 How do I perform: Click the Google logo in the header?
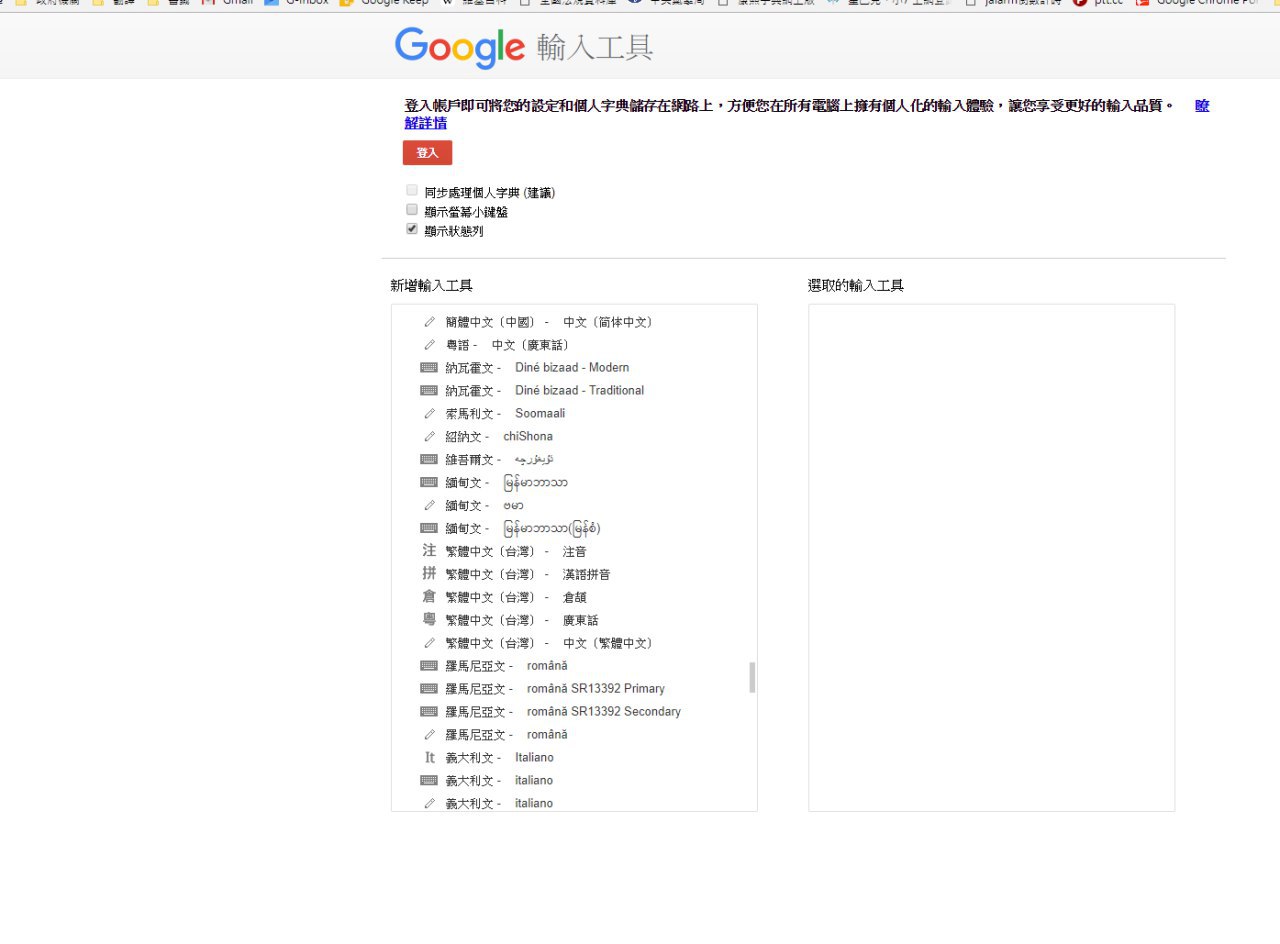click(x=459, y=47)
